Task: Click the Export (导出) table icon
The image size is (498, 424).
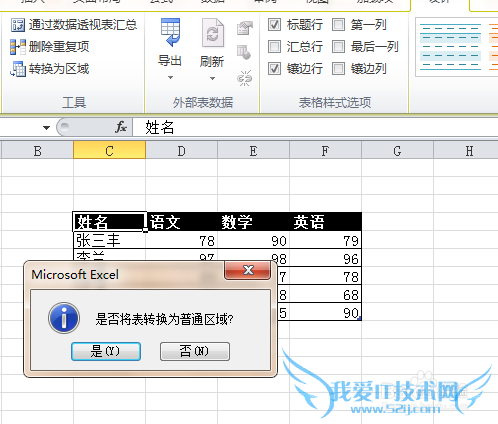Action: [x=170, y=32]
